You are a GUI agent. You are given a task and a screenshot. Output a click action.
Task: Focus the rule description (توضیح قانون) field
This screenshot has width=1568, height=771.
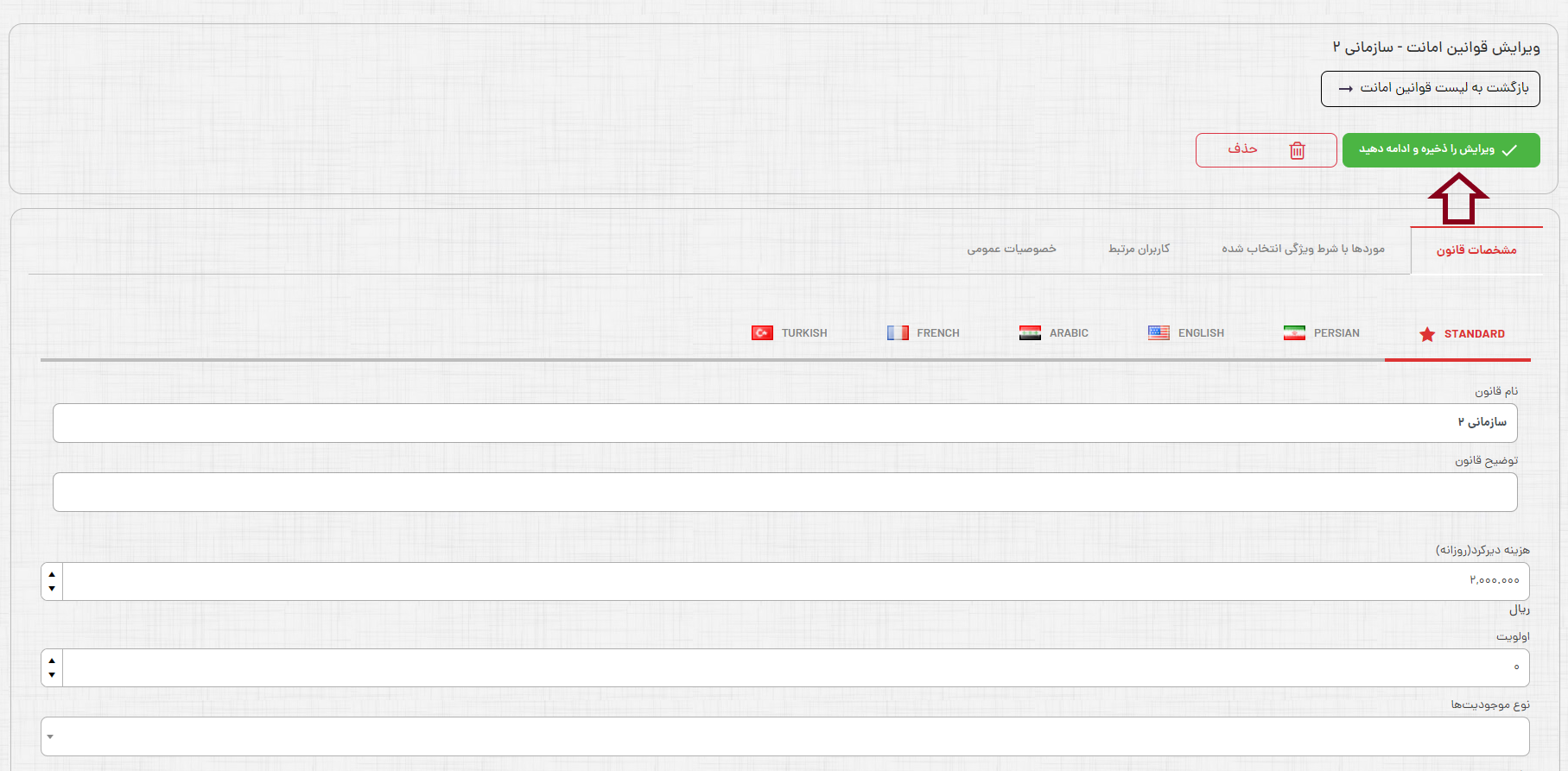784,492
